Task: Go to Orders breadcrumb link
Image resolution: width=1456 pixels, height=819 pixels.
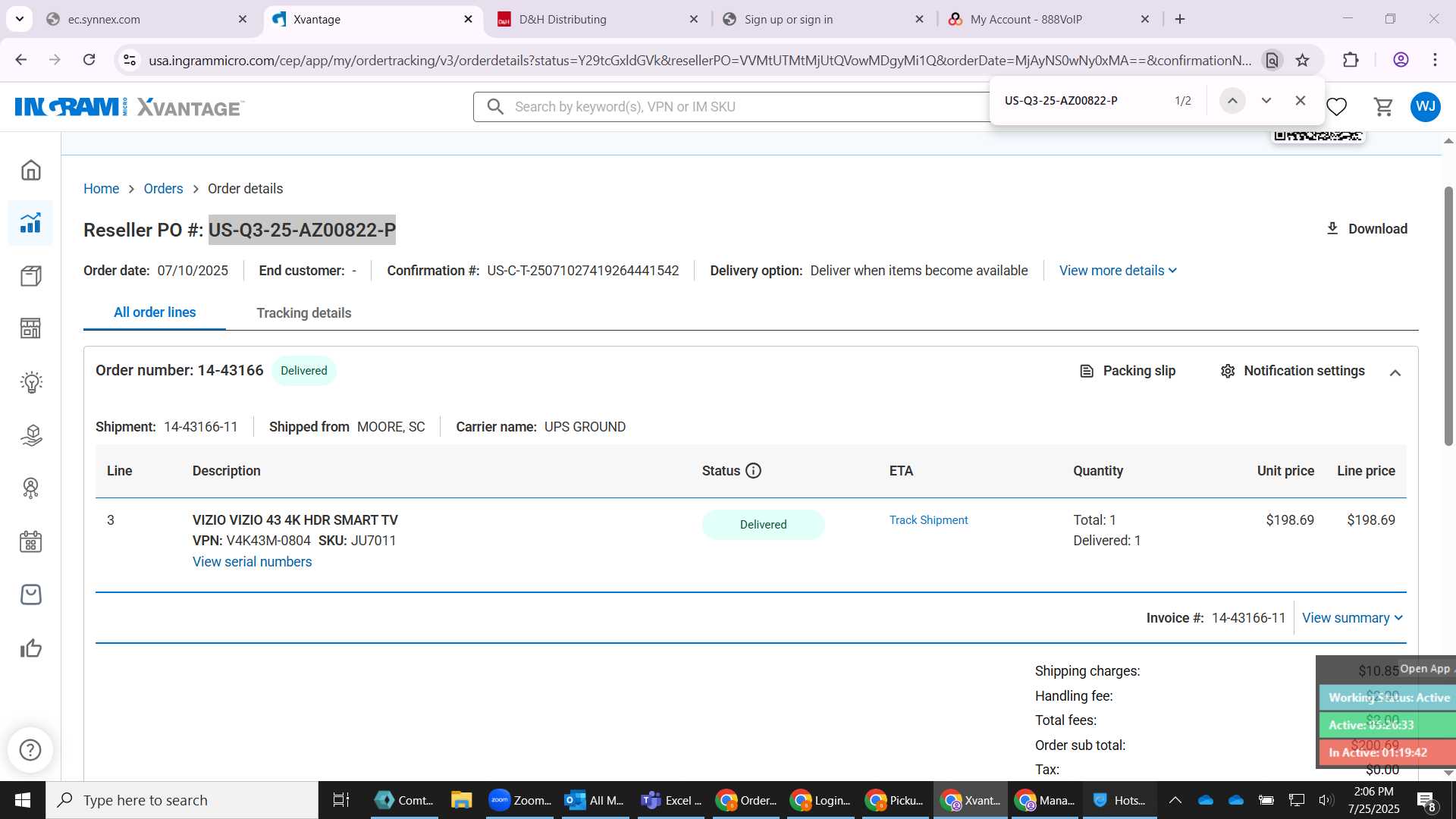Action: coord(163,189)
